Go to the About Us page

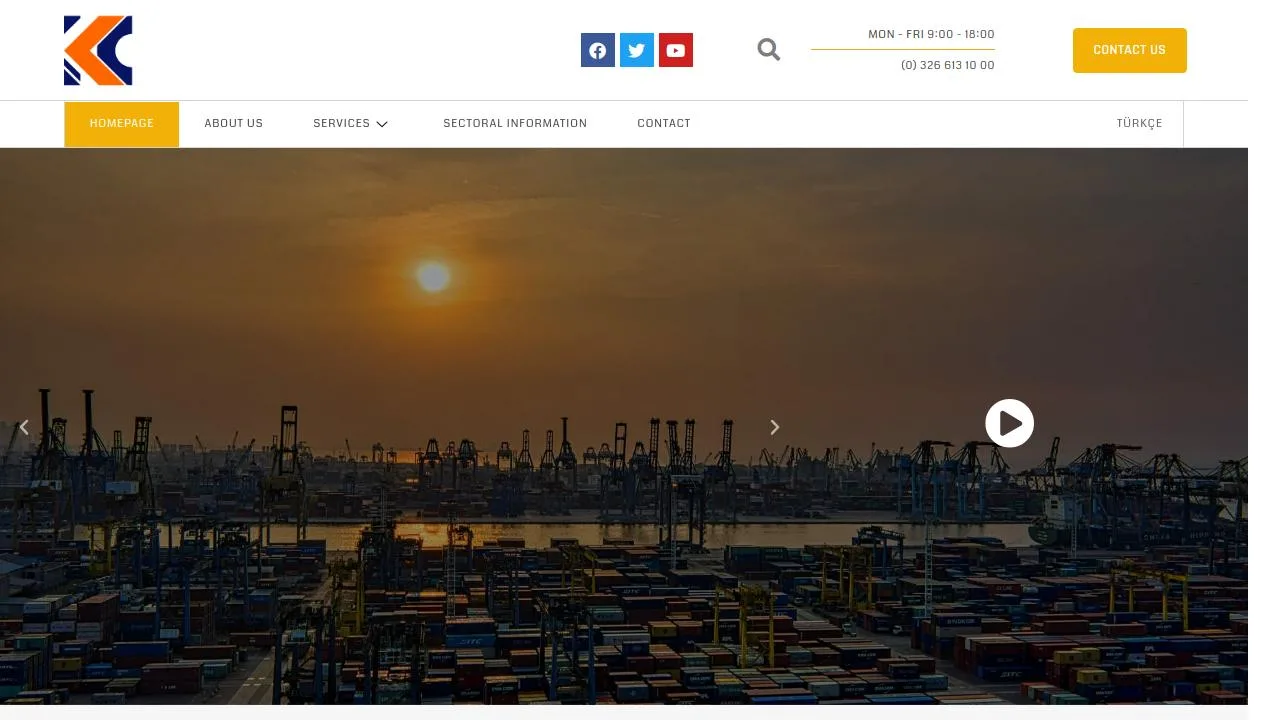point(234,123)
